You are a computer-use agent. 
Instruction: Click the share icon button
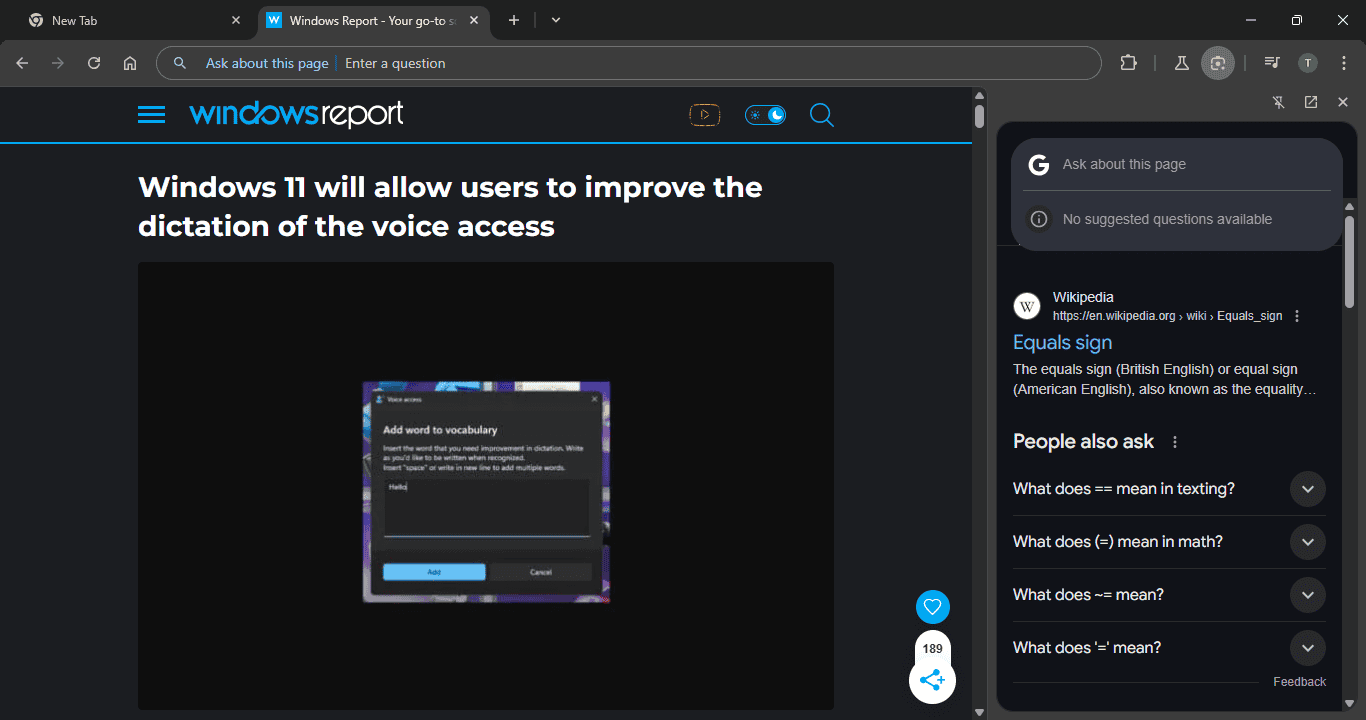(932, 681)
